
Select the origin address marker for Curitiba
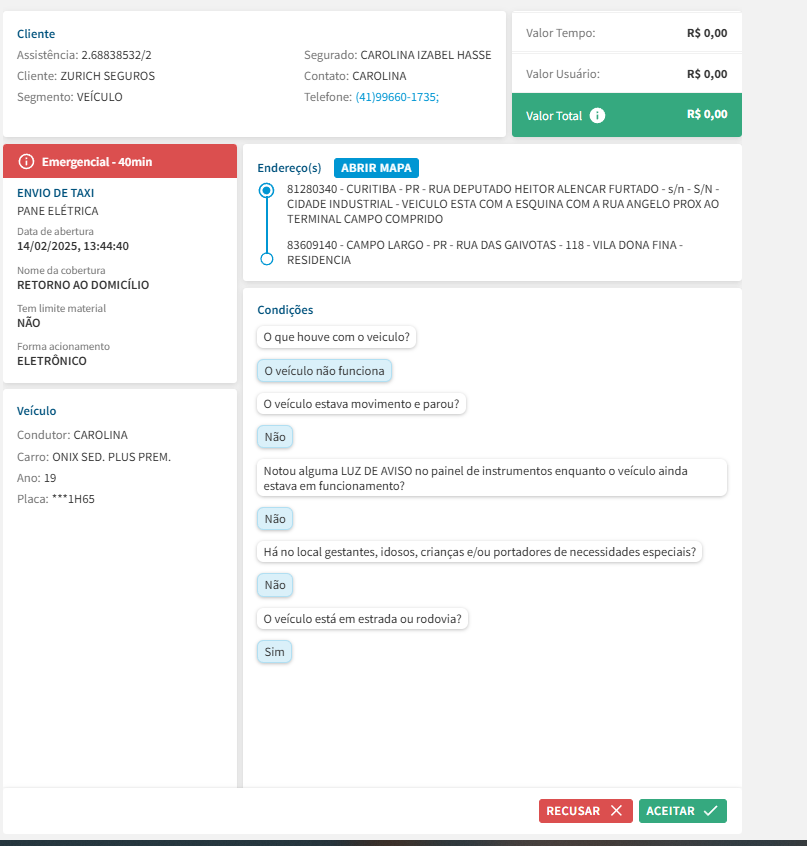266,190
